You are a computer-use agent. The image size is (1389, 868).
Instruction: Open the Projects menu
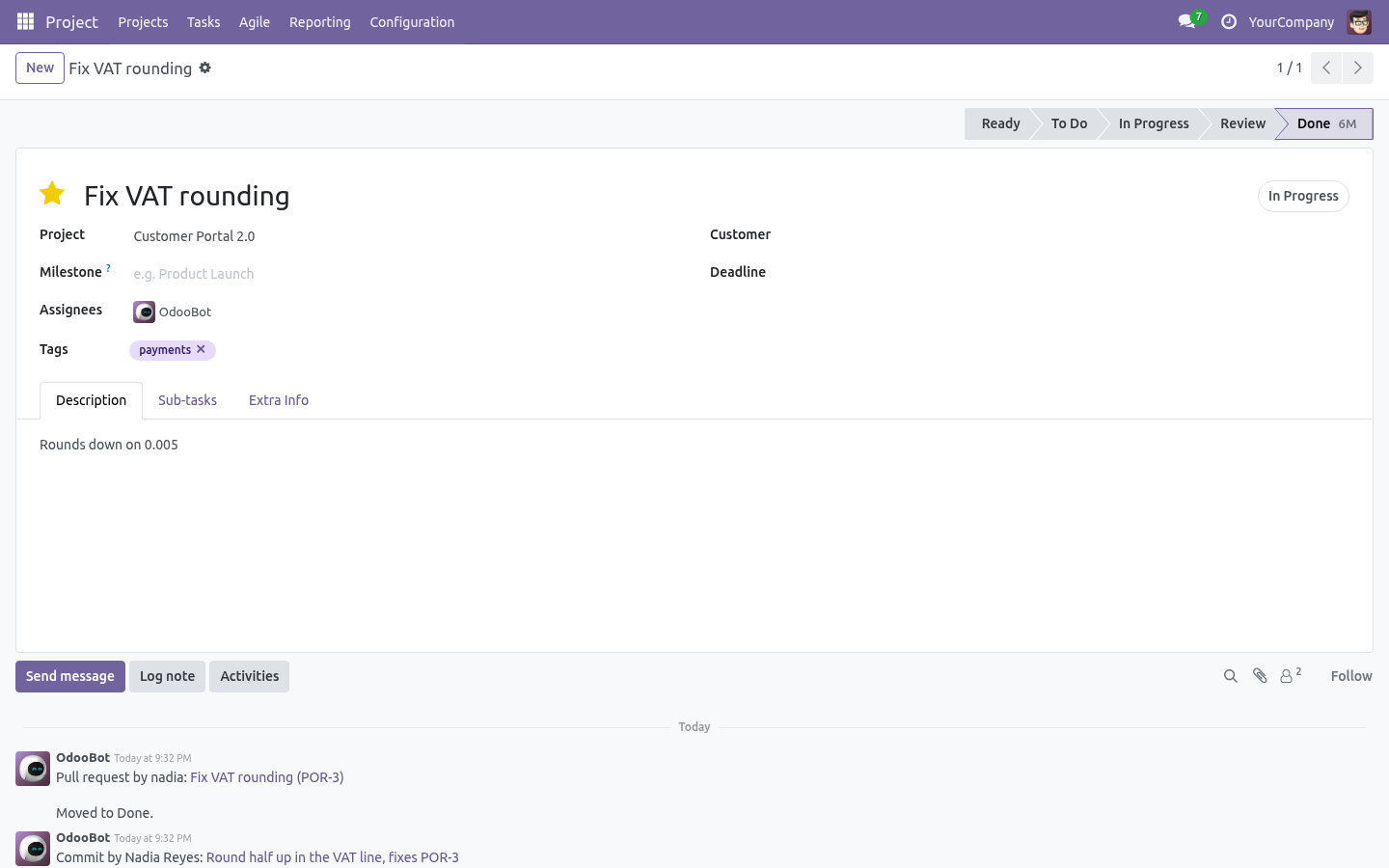tap(143, 21)
